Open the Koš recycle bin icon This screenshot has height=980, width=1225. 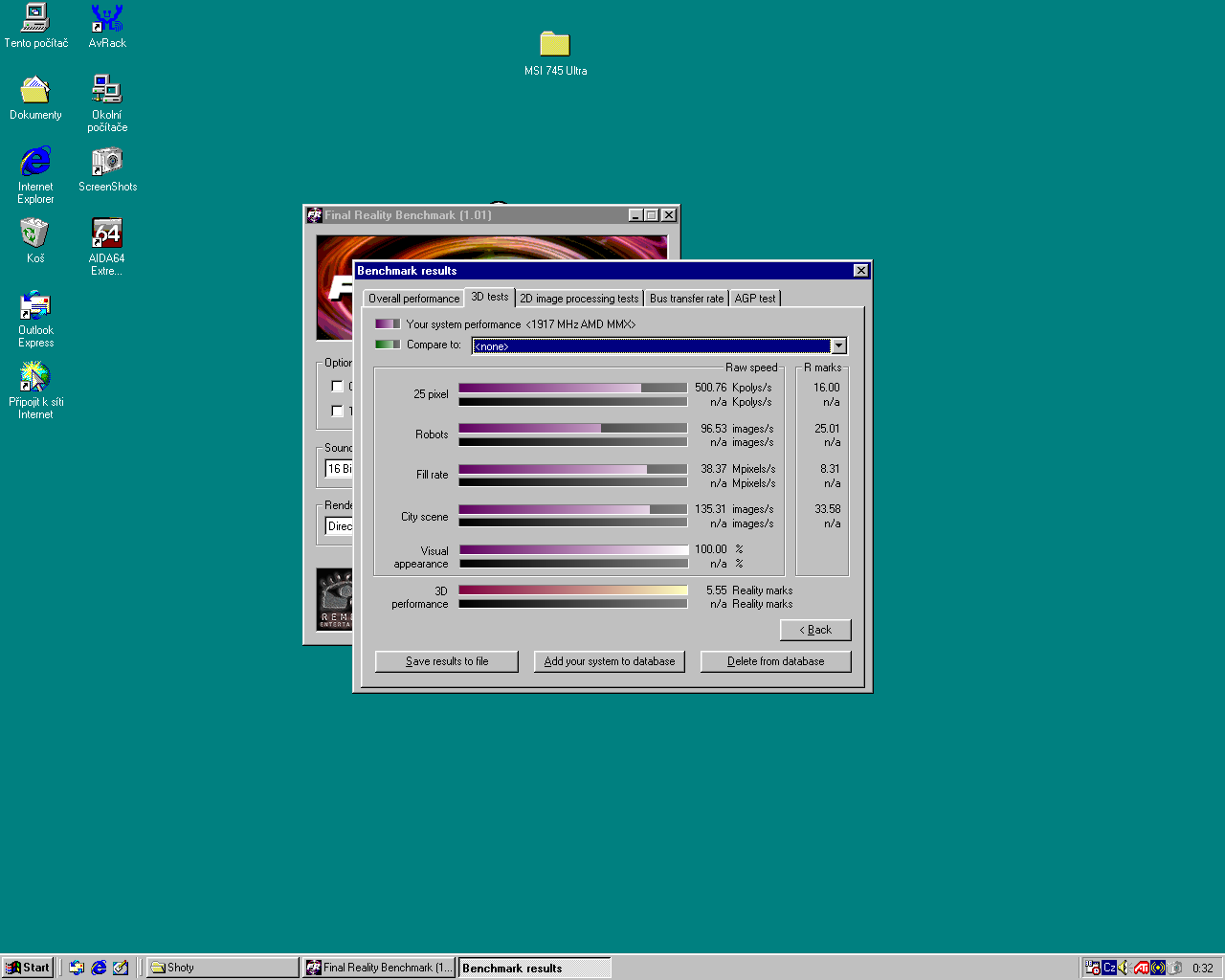click(35, 234)
